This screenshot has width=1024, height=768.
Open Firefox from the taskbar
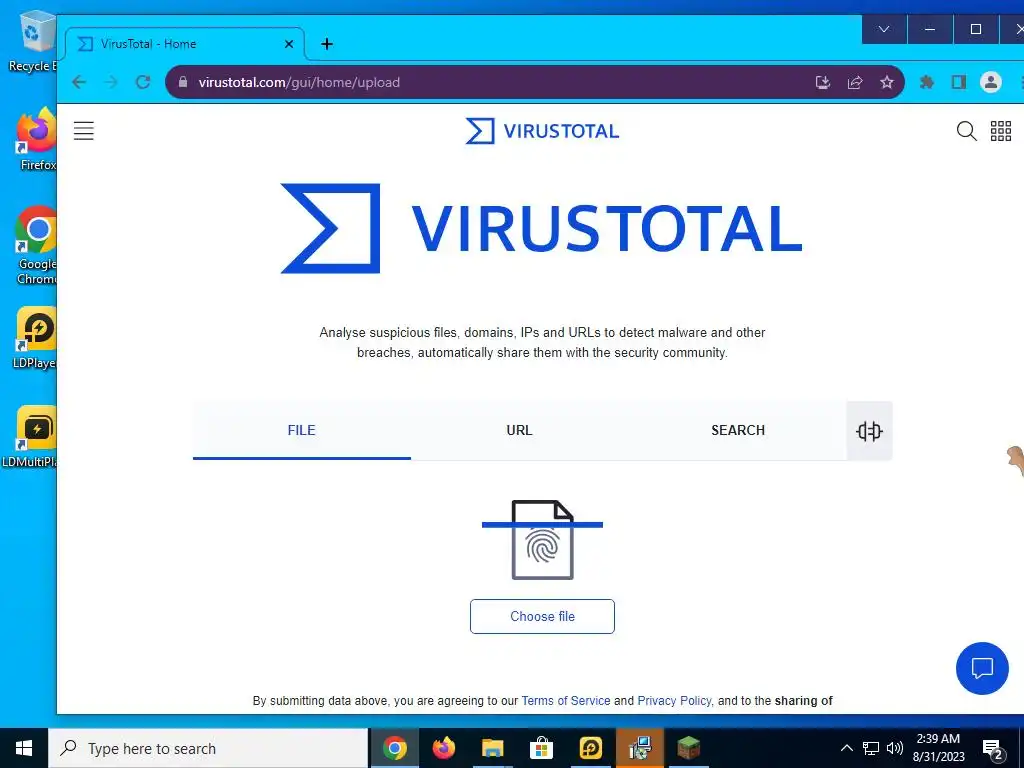click(444, 748)
